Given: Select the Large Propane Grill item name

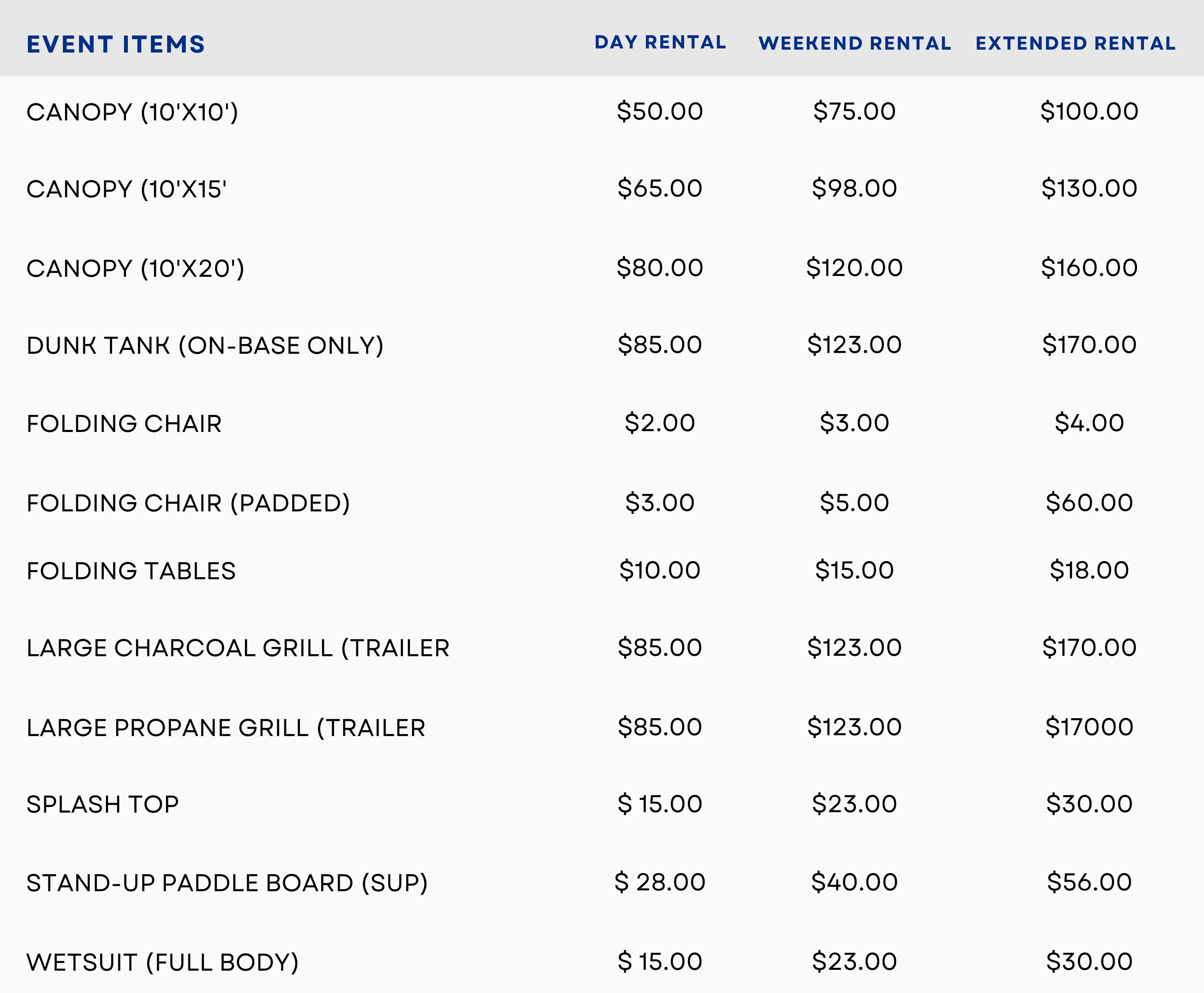Looking at the screenshot, I should 226,728.
